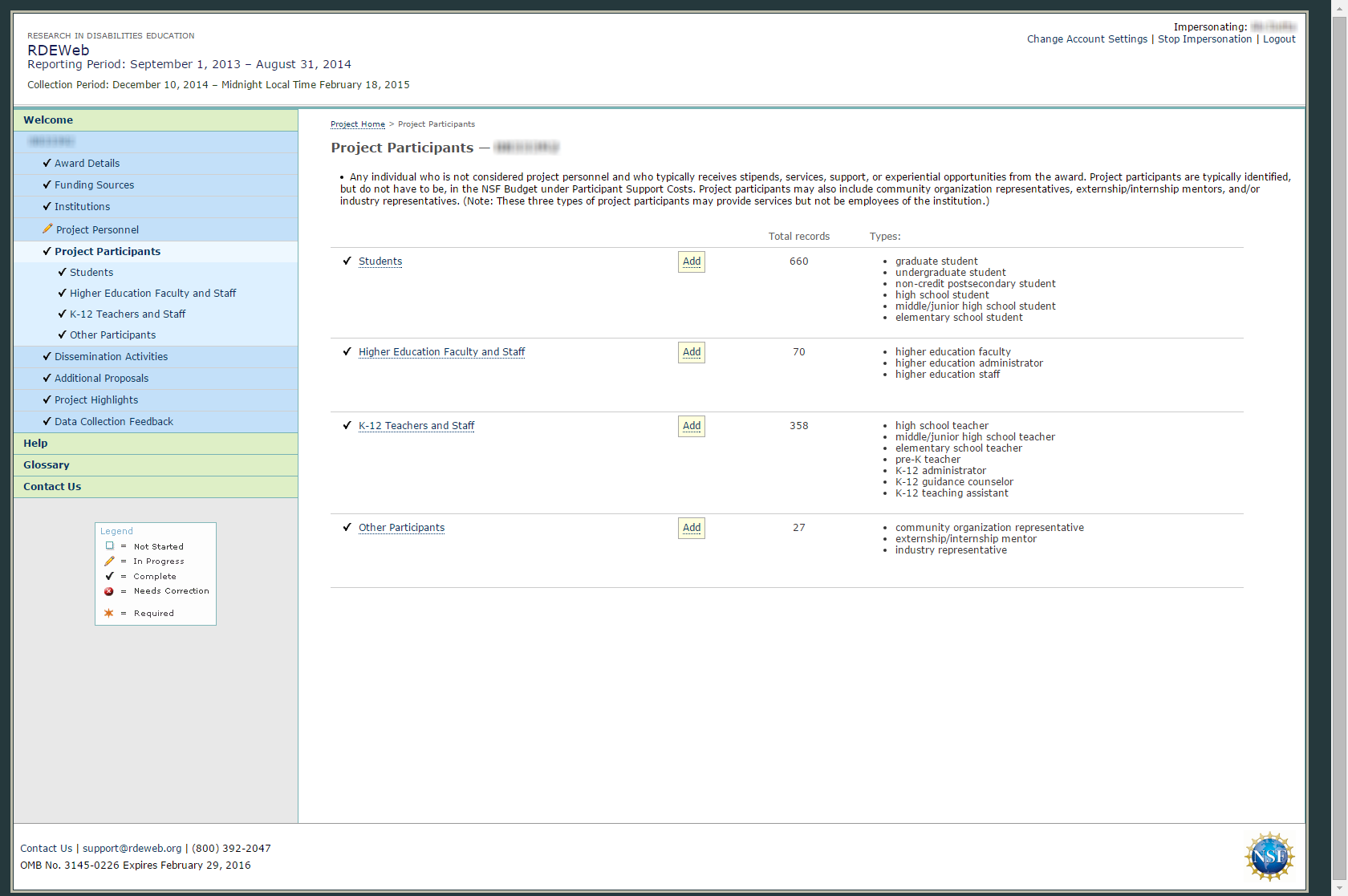This screenshot has height=896, width=1348.
Task: Open the Contact Us sidebar menu
Action: tap(156, 487)
